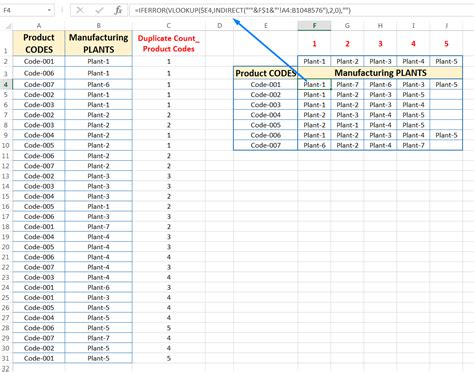Select 'Duplicate Count_ Product Codes' header cell
Image resolution: width=474 pixels, height=372 pixels.
point(169,43)
